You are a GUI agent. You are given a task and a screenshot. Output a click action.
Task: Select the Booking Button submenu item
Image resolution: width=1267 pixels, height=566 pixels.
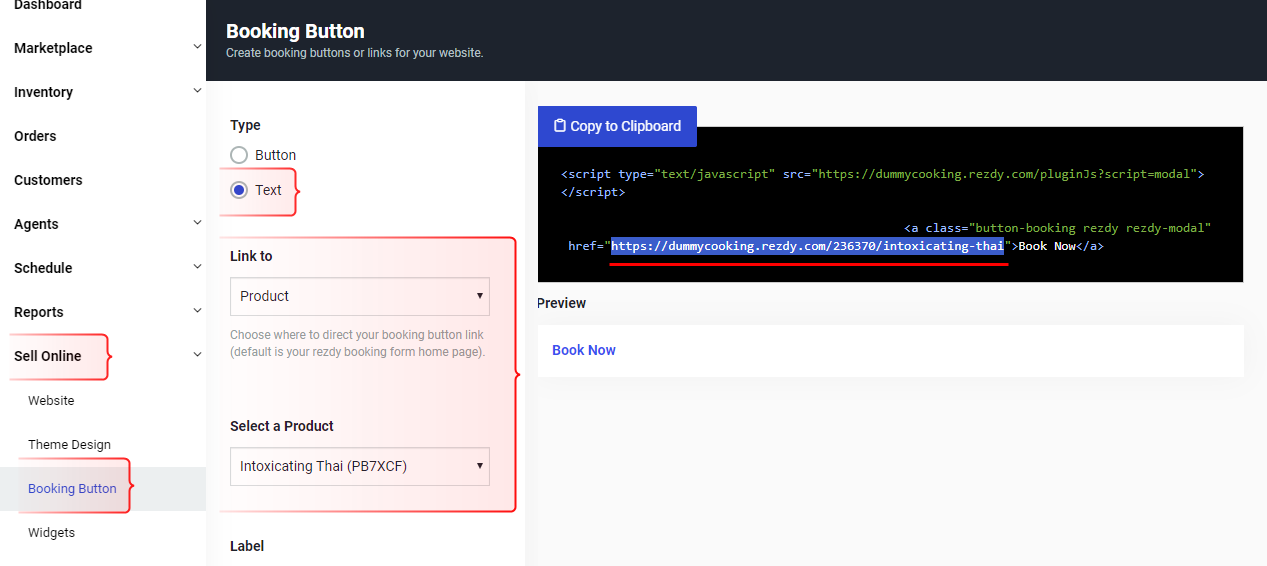[x=72, y=488]
